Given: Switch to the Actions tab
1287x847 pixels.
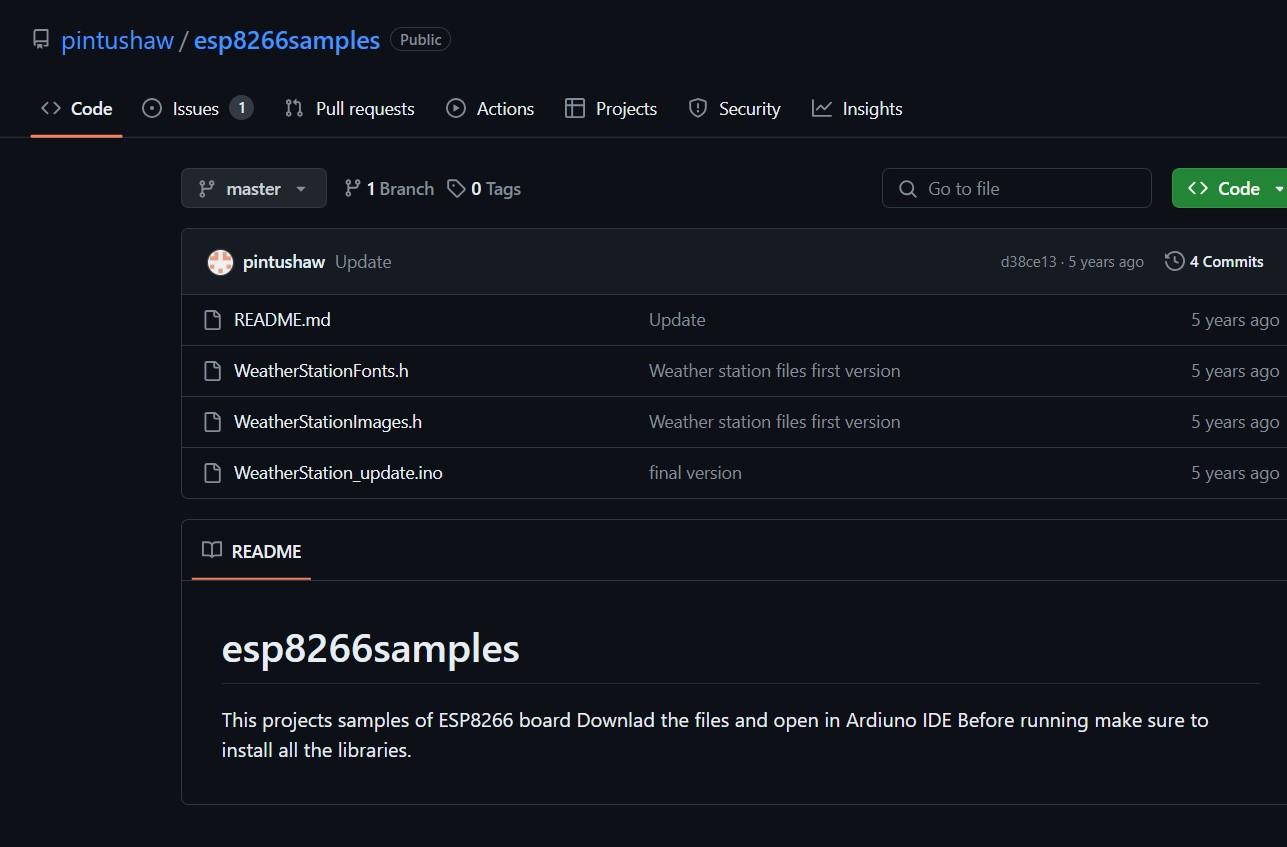Looking at the screenshot, I should point(490,108).
